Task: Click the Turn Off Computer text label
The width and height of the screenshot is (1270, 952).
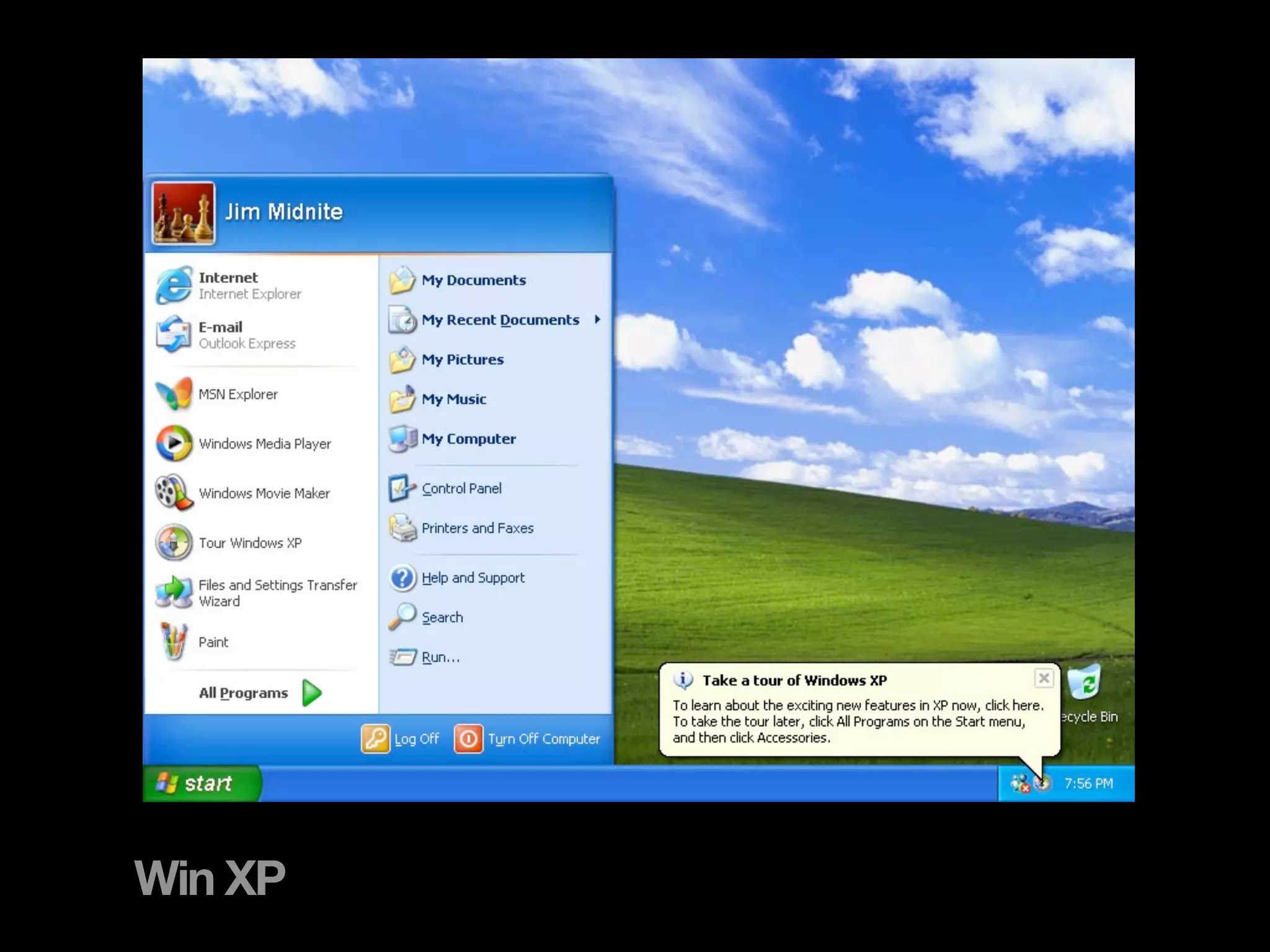Action: (x=544, y=739)
